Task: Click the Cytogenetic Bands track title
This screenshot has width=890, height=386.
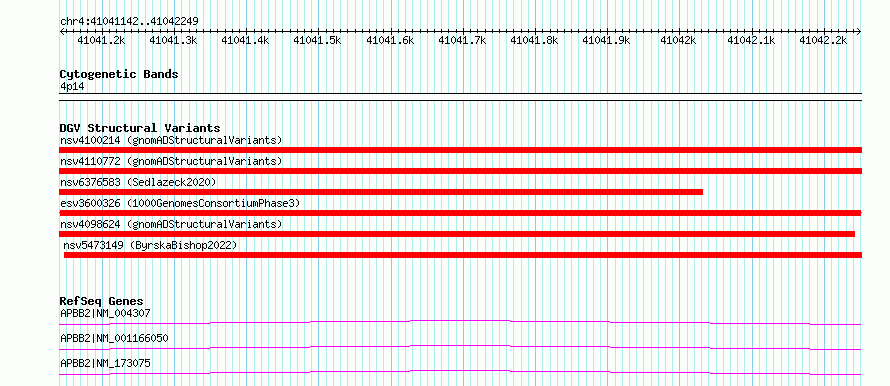Action: pyautogui.click(x=119, y=74)
